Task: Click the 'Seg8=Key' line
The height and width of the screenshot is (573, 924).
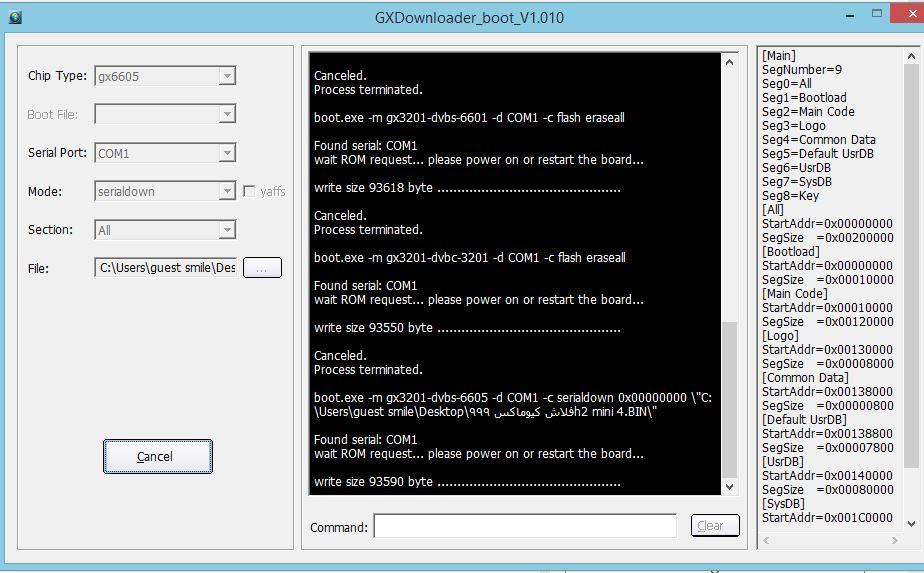Action: click(x=790, y=196)
